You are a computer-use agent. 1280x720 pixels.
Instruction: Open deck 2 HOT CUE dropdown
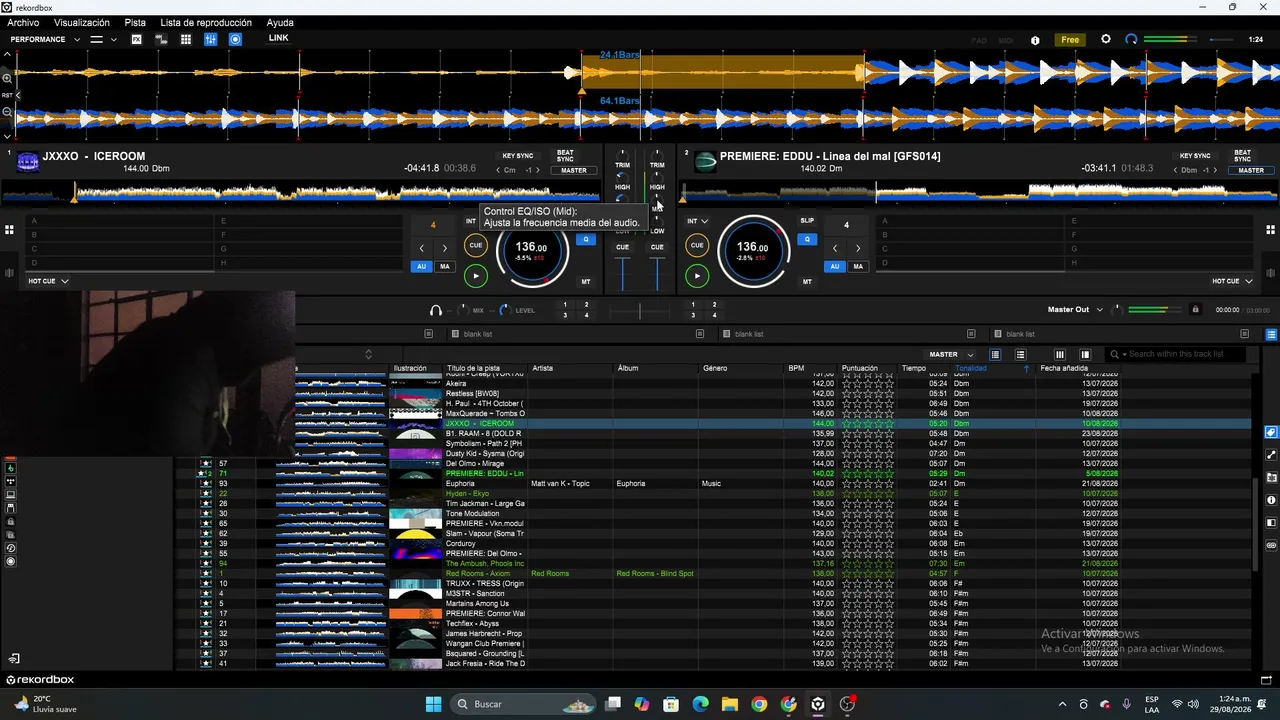pos(1232,281)
